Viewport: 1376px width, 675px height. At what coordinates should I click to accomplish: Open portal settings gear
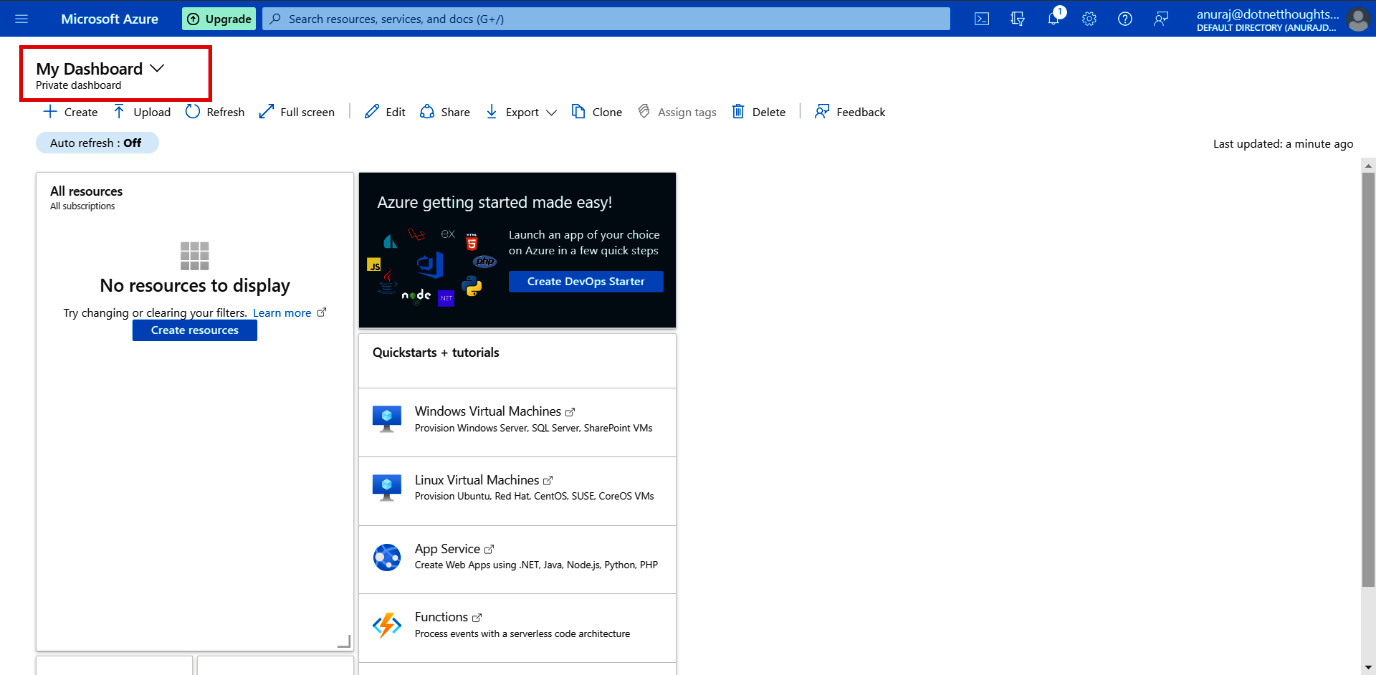(x=1090, y=19)
